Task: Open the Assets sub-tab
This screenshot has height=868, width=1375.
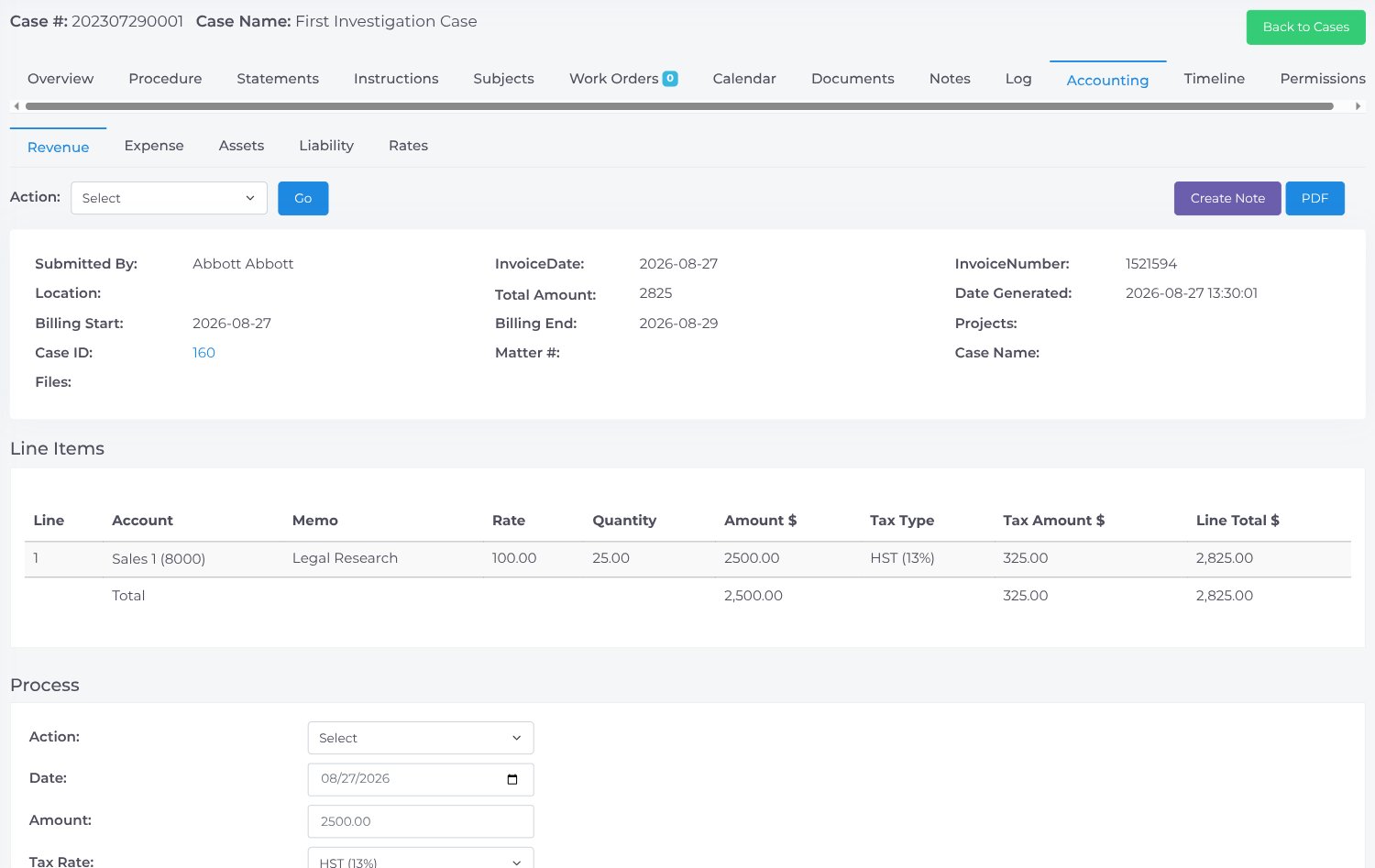Action: coord(241,146)
